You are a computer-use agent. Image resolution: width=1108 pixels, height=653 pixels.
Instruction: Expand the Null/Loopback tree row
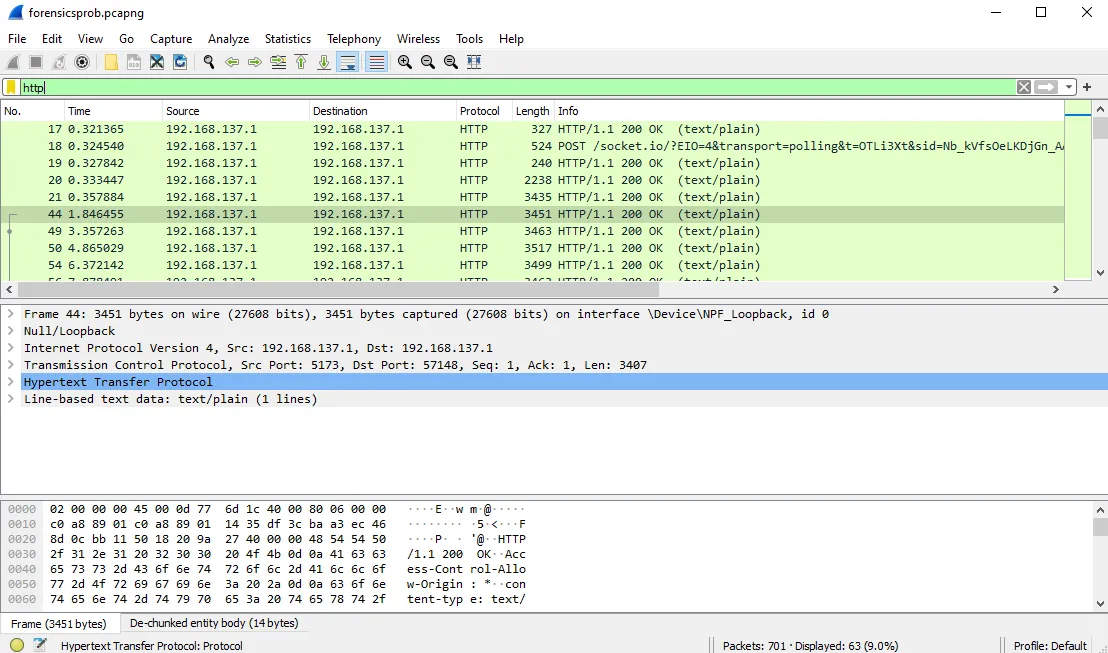pyautogui.click(x=11, y=331)
